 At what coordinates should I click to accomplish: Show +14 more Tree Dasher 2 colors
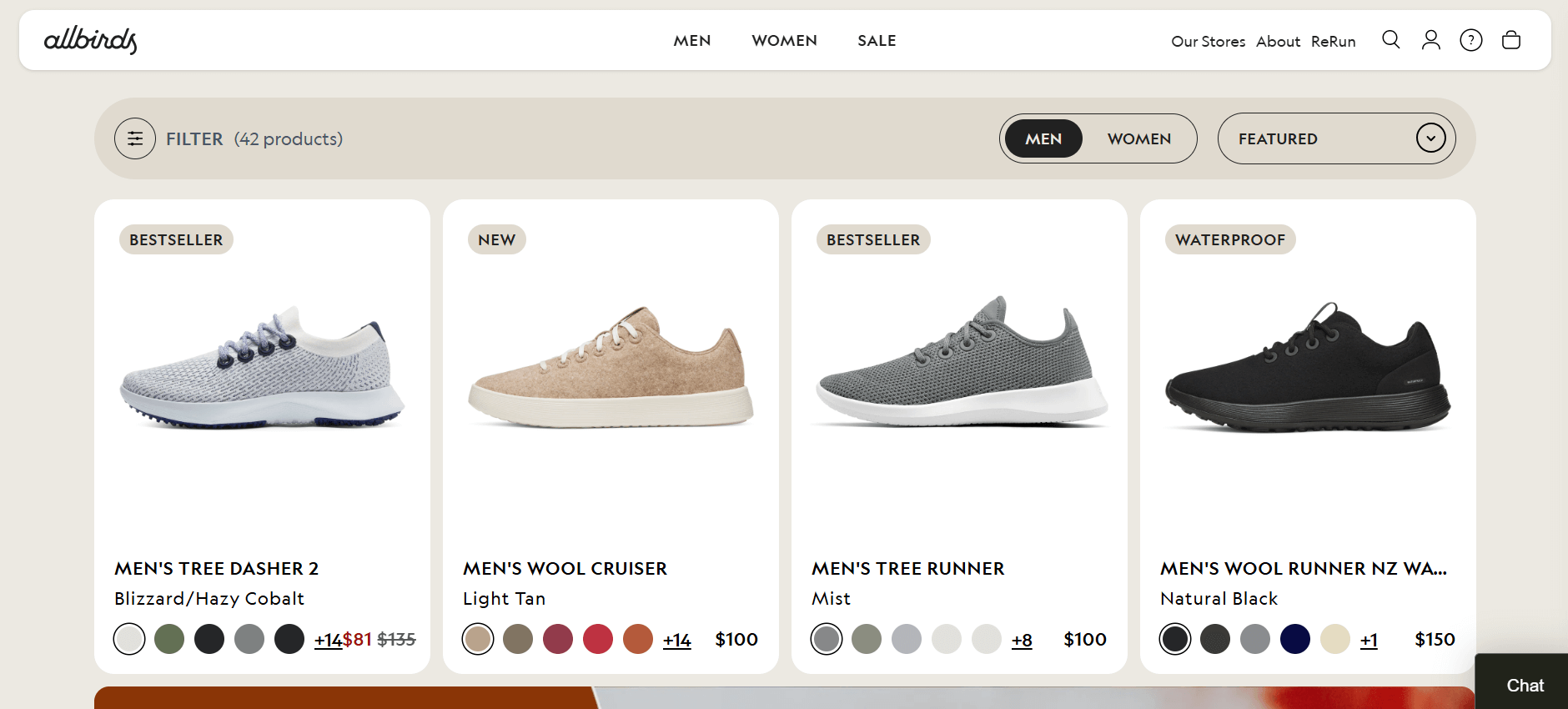coord(328,640)
